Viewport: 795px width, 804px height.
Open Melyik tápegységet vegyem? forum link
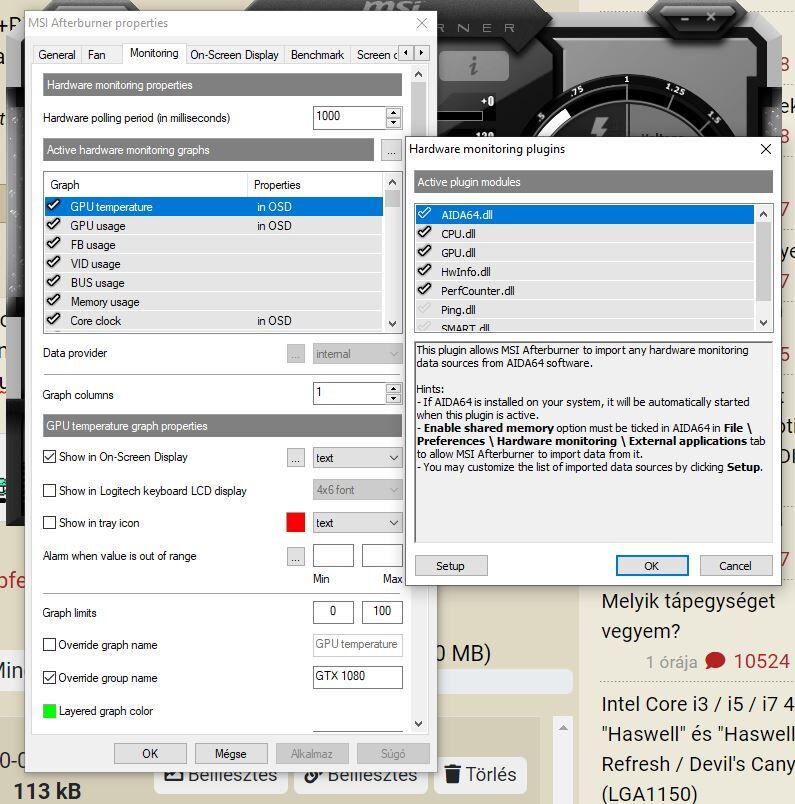pyautogui.click(x=688, y=616)
